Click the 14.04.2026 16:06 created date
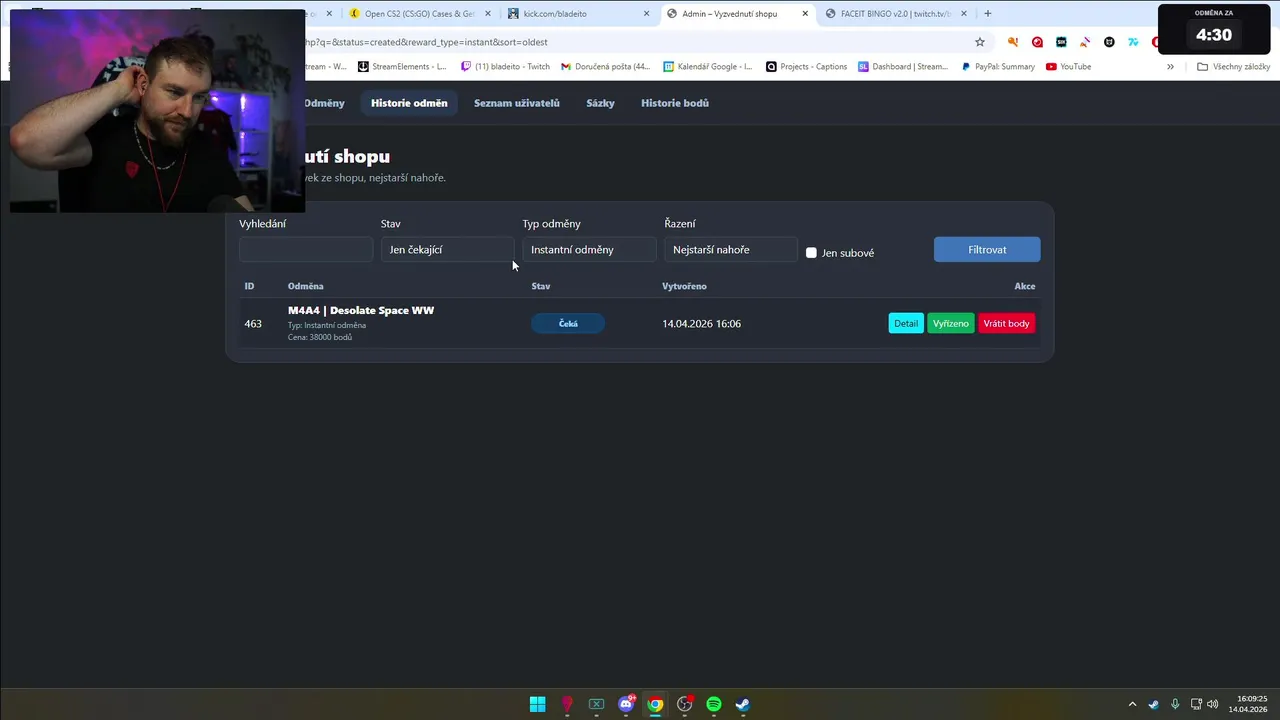Screen dimensions: 1280x720 click(701, 324)
